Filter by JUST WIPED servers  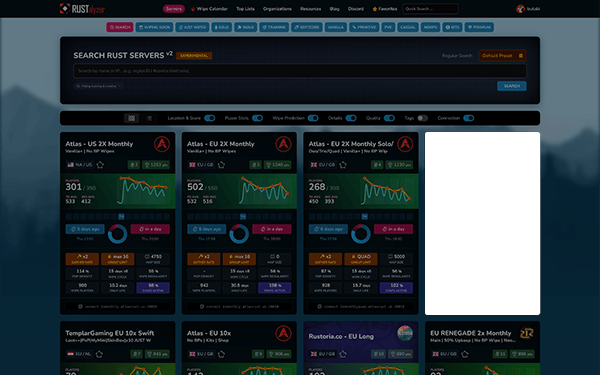[x=192, y=27]
